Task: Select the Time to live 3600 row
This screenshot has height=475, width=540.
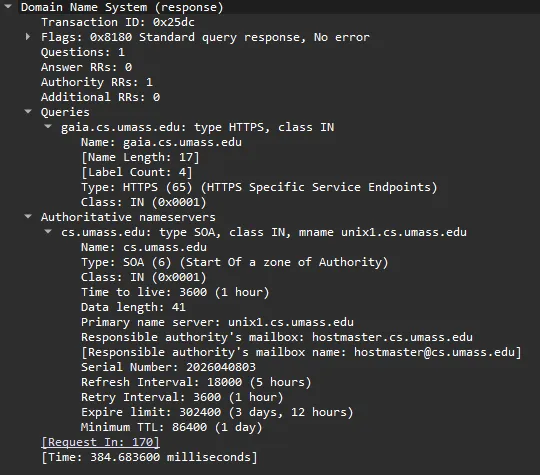Action: tap(175, 292)
